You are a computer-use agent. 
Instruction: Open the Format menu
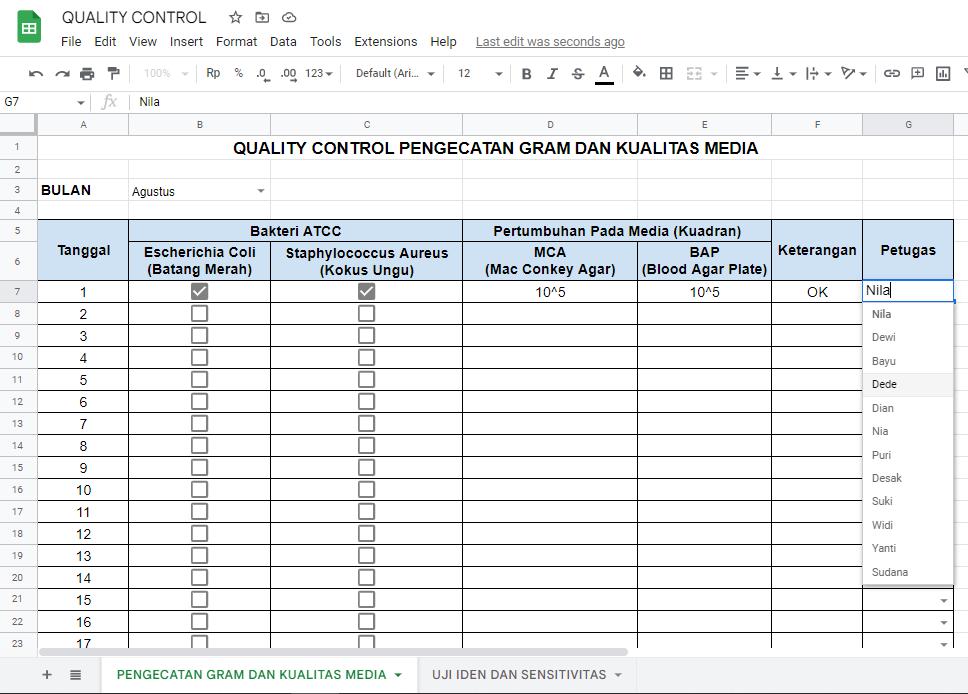click(236, 41)
